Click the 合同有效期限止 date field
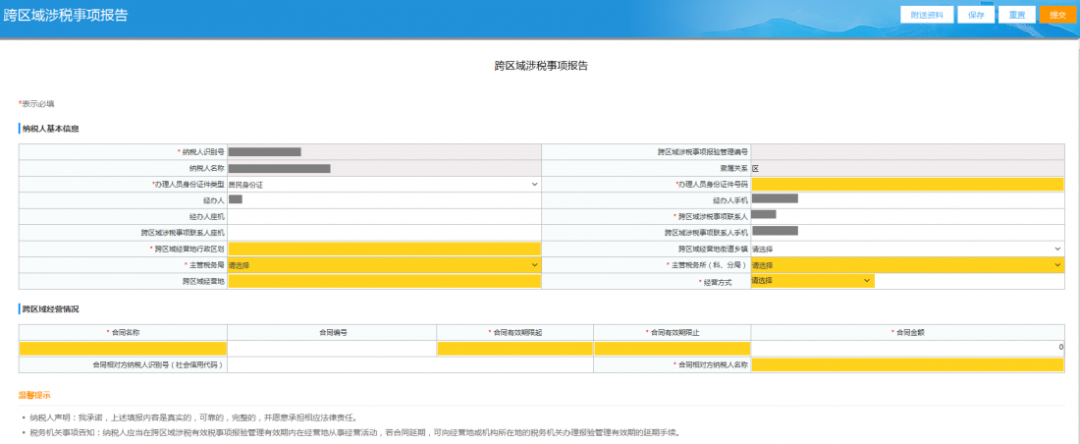The height and width of the screenshot is (444, 1080). [672, 348]
